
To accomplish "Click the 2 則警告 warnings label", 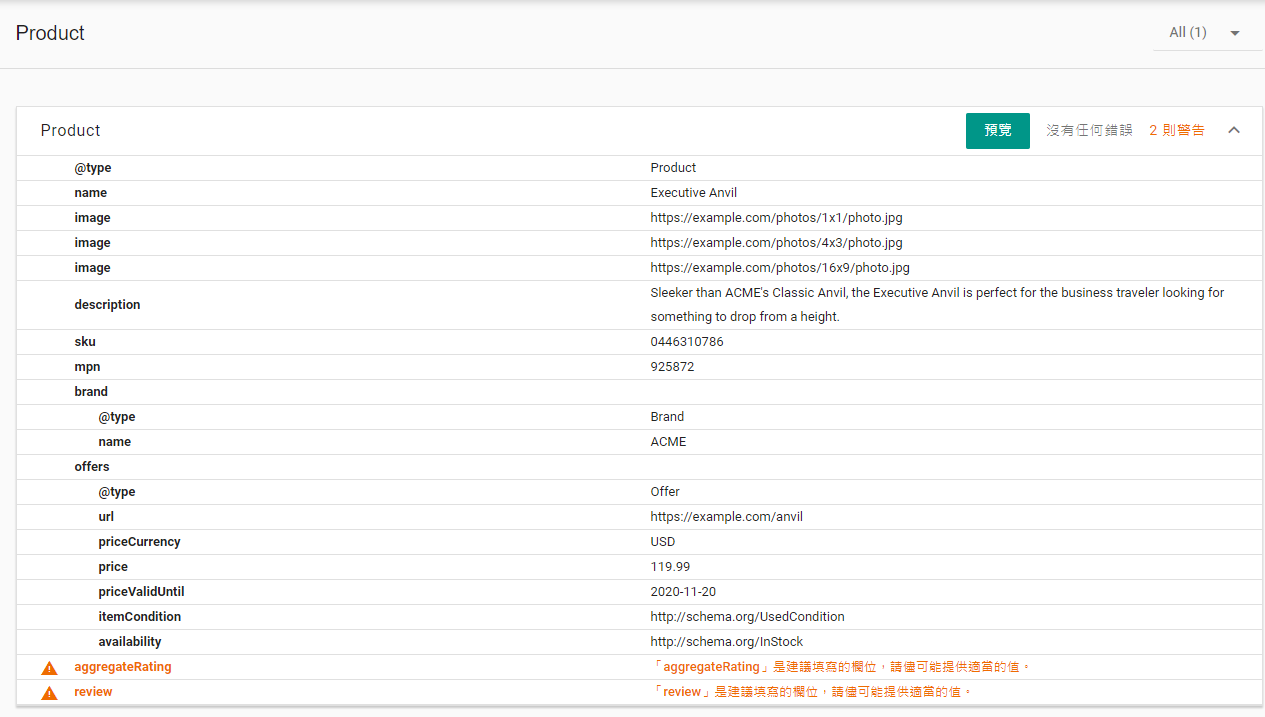I will pyautogui.click(x=1176, y=130).
